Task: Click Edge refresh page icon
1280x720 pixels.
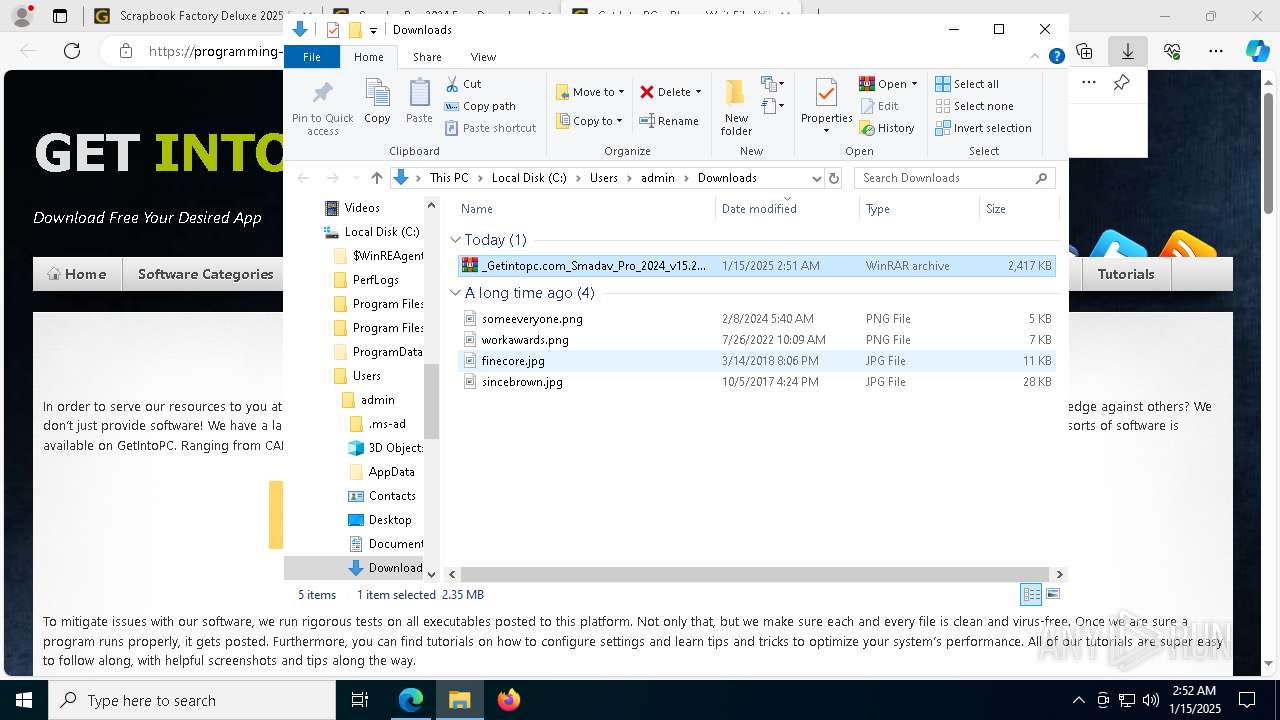Action: (x=72, y=51)
